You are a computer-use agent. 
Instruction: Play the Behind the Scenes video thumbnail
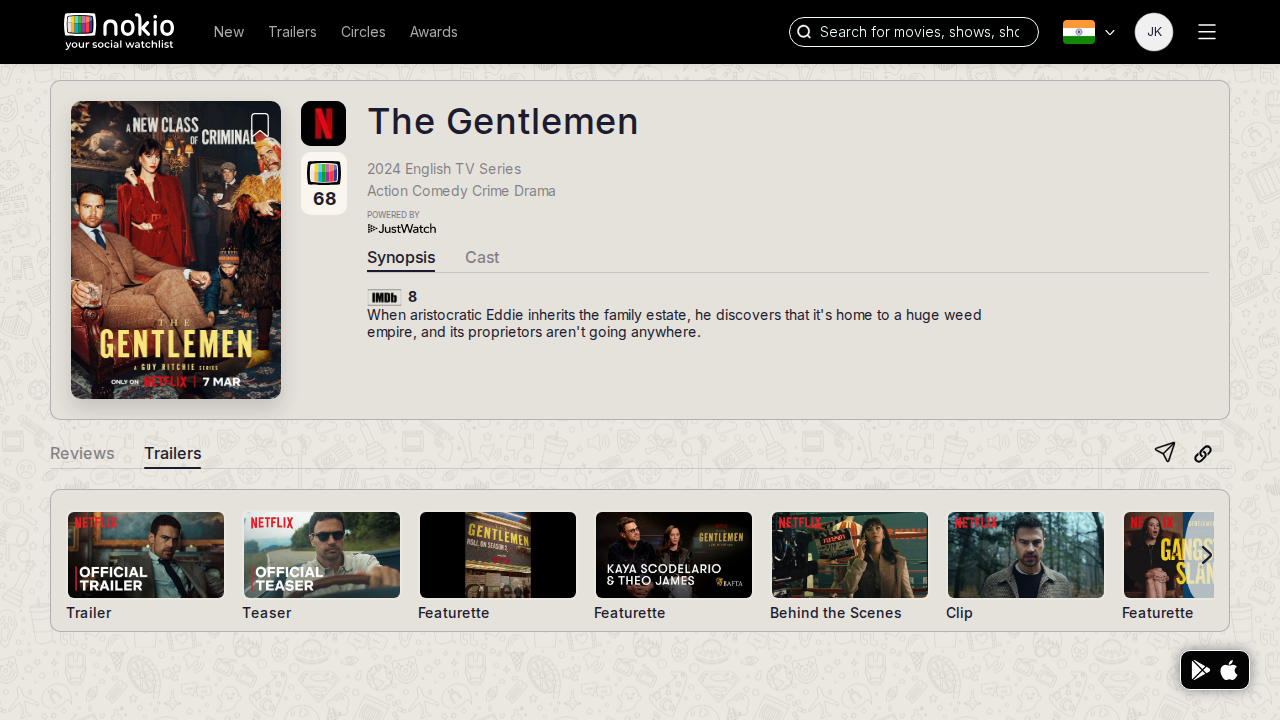coord(850,555)
